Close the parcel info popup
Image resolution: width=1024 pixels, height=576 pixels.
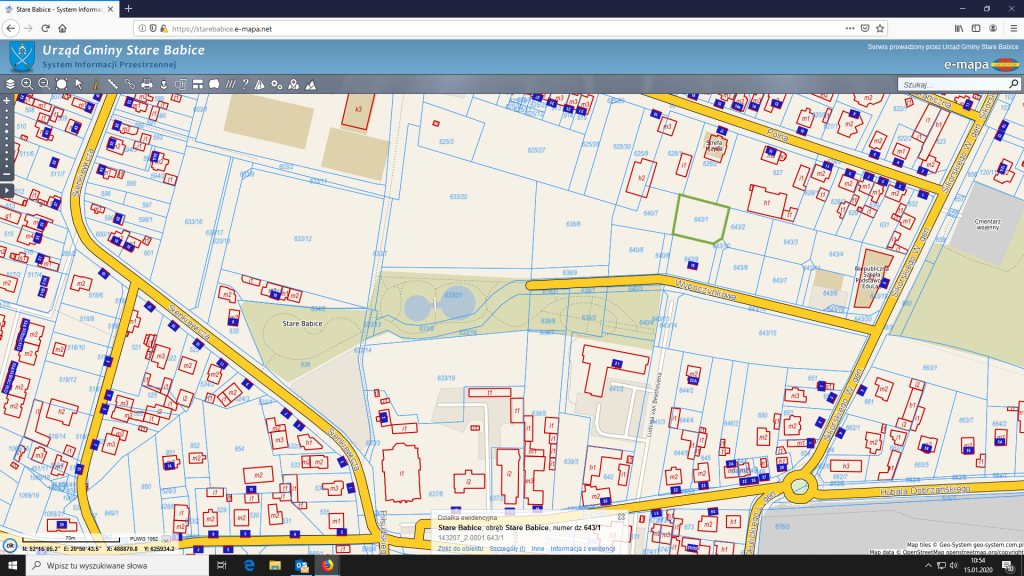click(621, 517)
